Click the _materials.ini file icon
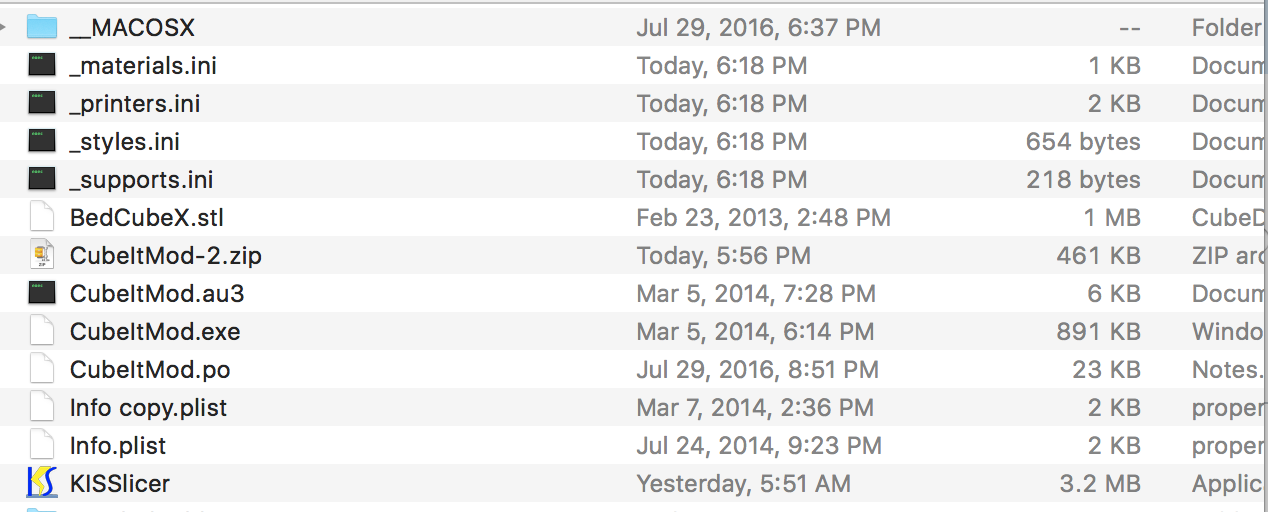 [41, 65]
